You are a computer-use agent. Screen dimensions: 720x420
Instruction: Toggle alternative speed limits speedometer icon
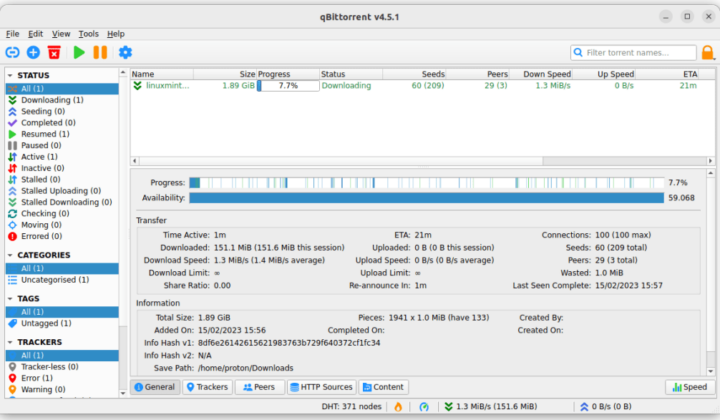[424, 407]
